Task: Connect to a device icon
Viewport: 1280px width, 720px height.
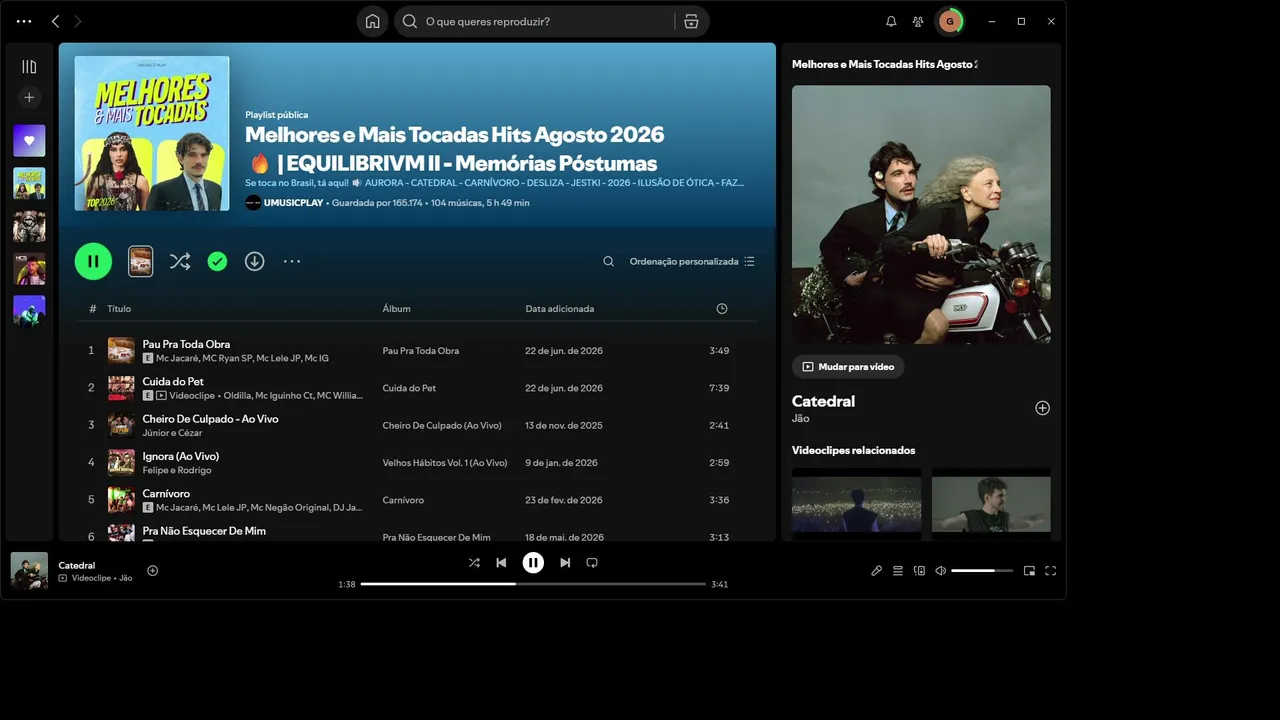Action: 920,571
